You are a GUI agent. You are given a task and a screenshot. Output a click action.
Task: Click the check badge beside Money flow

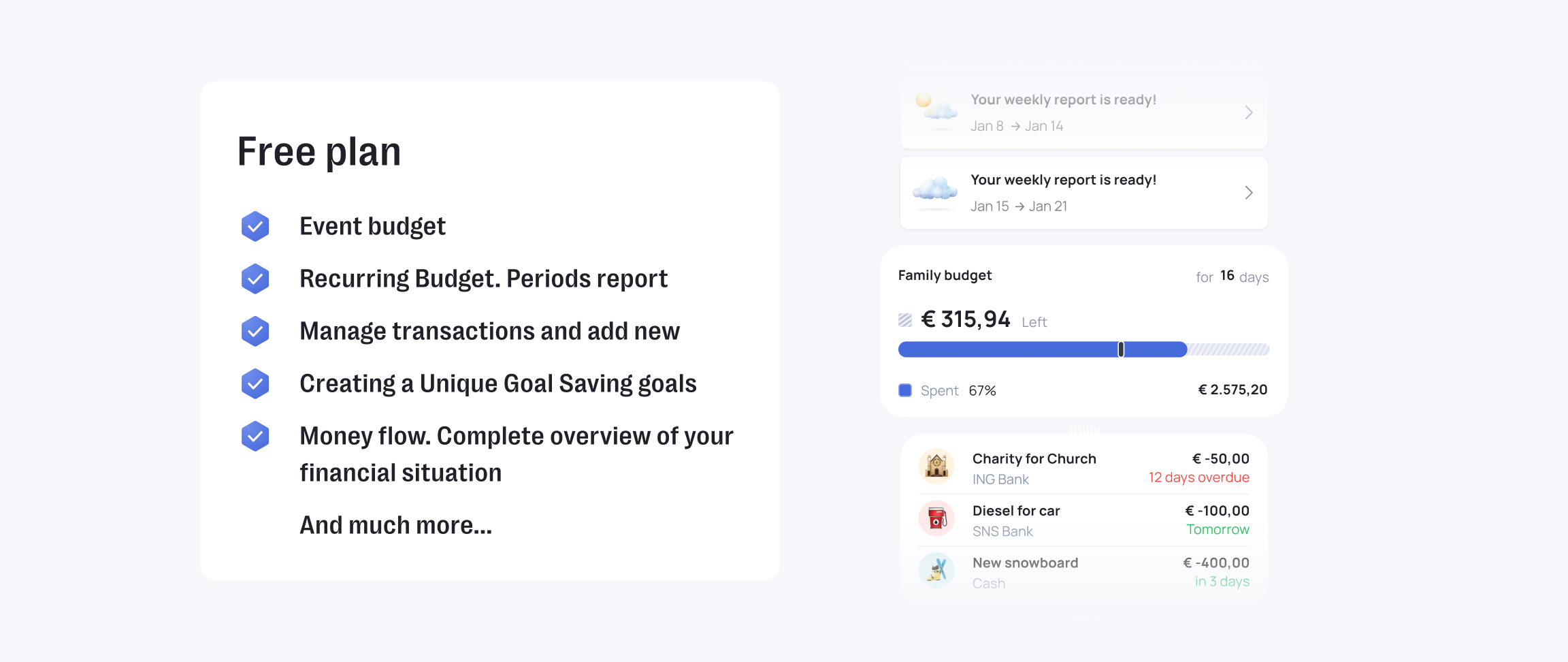255,436
